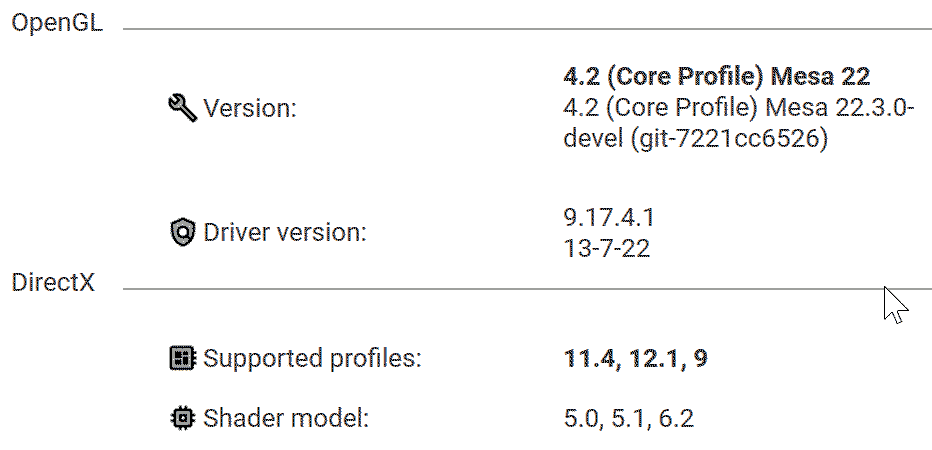Click the processor icon beside Shader model
The width and height of the screenshot is (932, 450).
coord(182,418)
